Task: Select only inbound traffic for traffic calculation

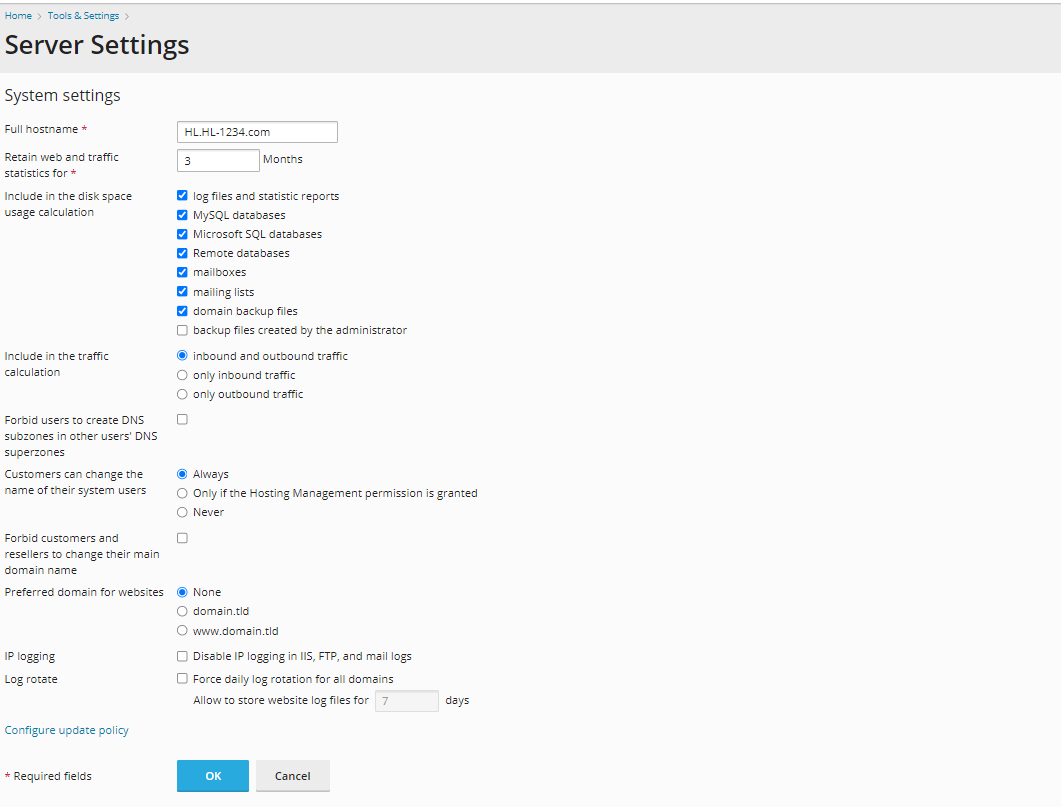Action: click(182, 374)
